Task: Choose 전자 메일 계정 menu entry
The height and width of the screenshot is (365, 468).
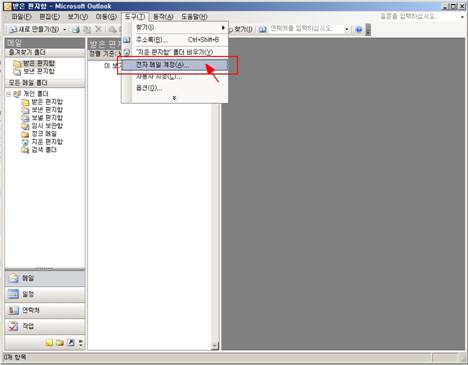Action: point(175,65)
